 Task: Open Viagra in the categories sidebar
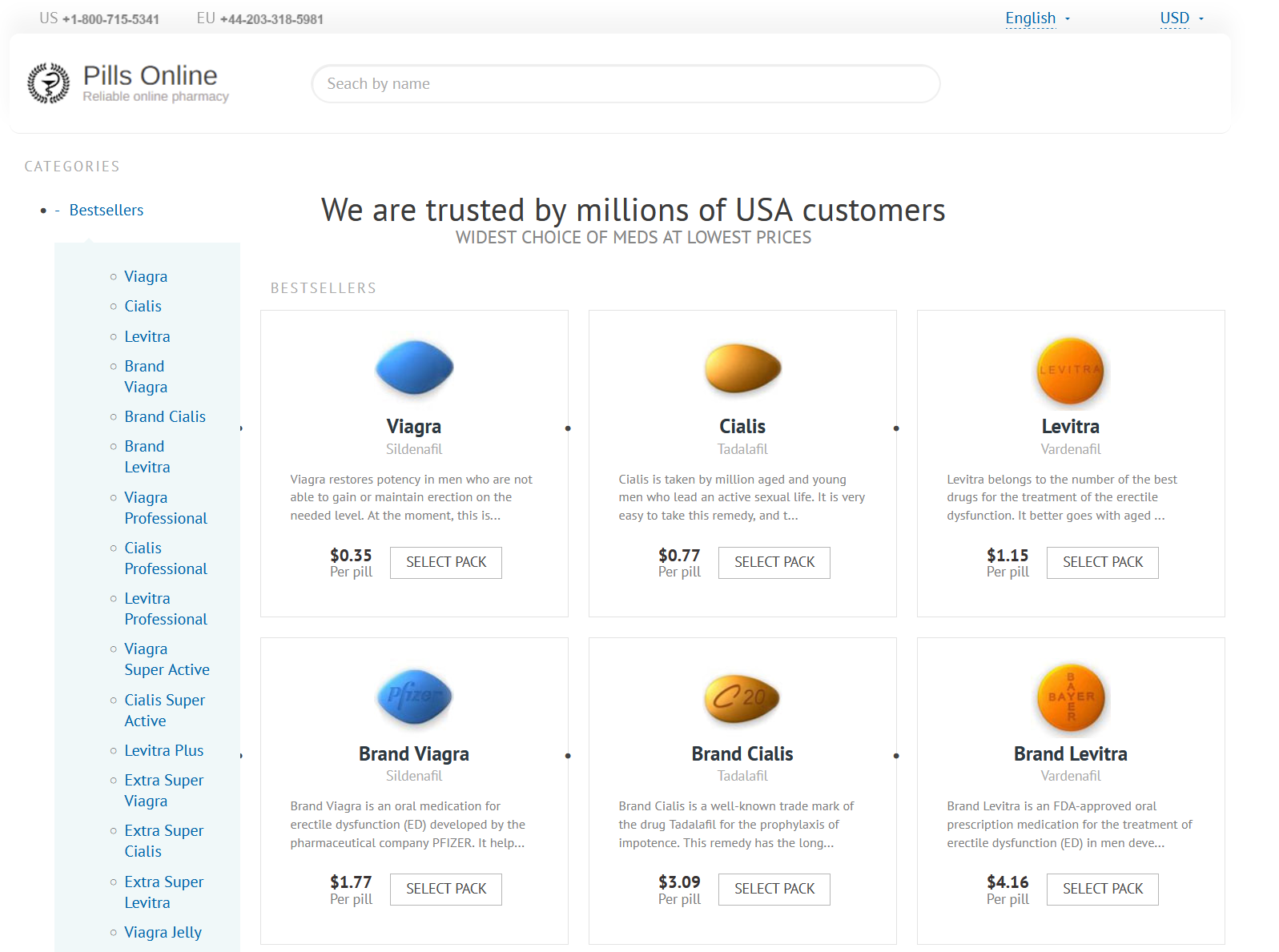146,276
